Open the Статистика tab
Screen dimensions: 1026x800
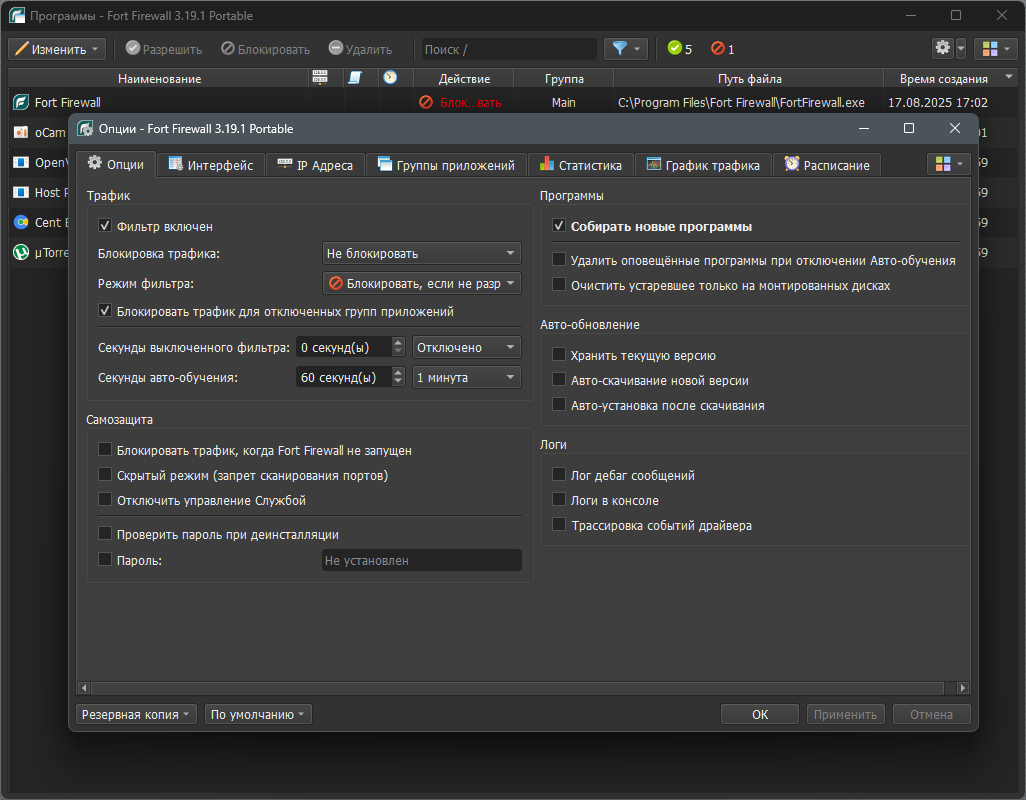pyautogui.click(x=580, y=165)
